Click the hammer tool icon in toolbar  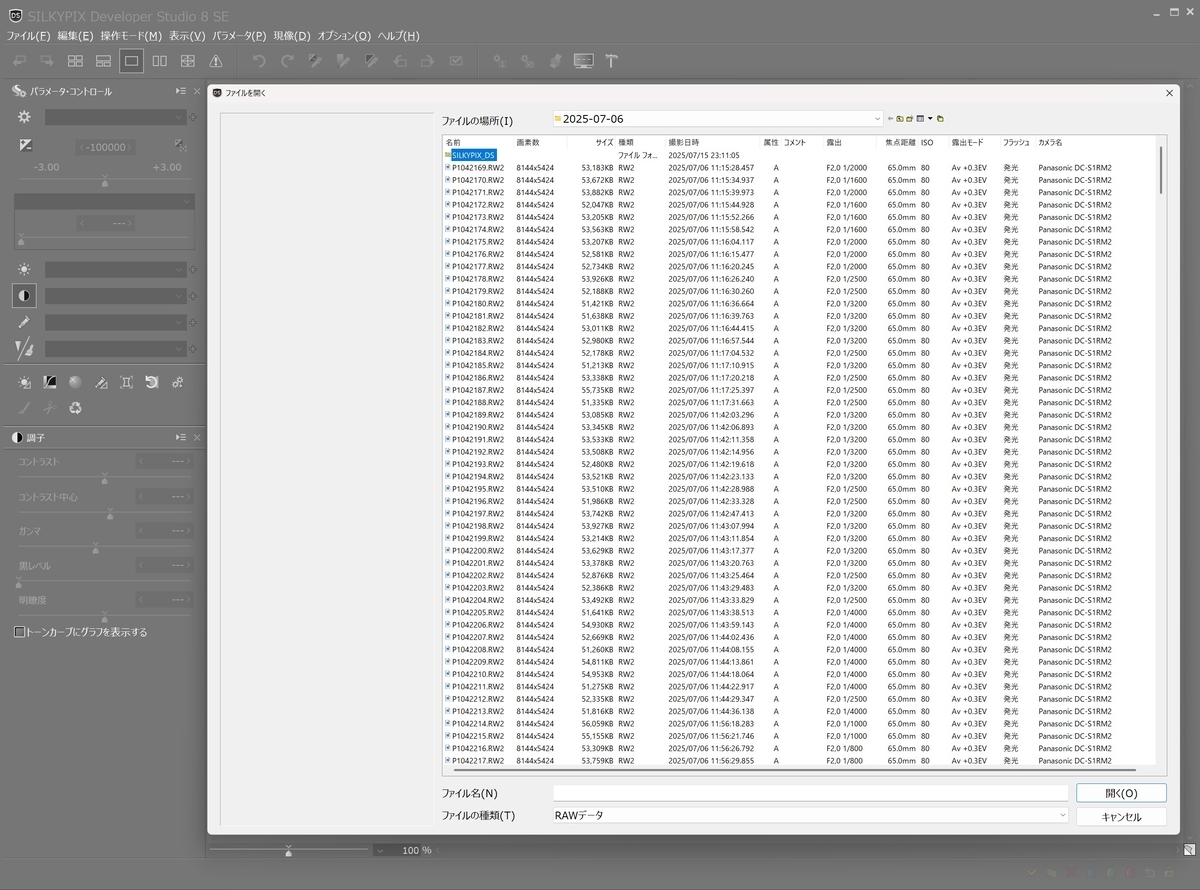tap(611, 61)
